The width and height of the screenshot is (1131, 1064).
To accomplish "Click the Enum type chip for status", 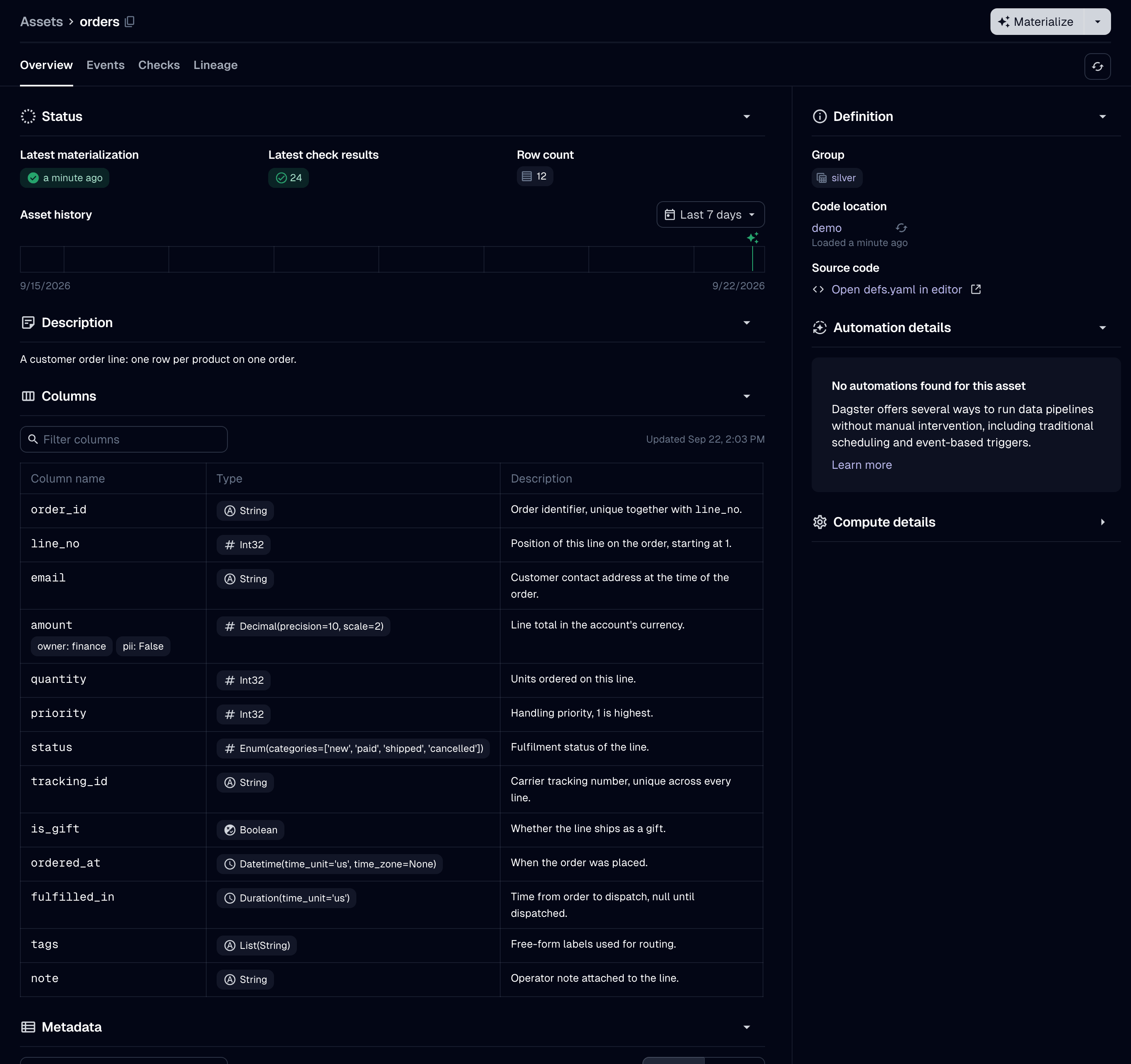I will click(353, 749).
